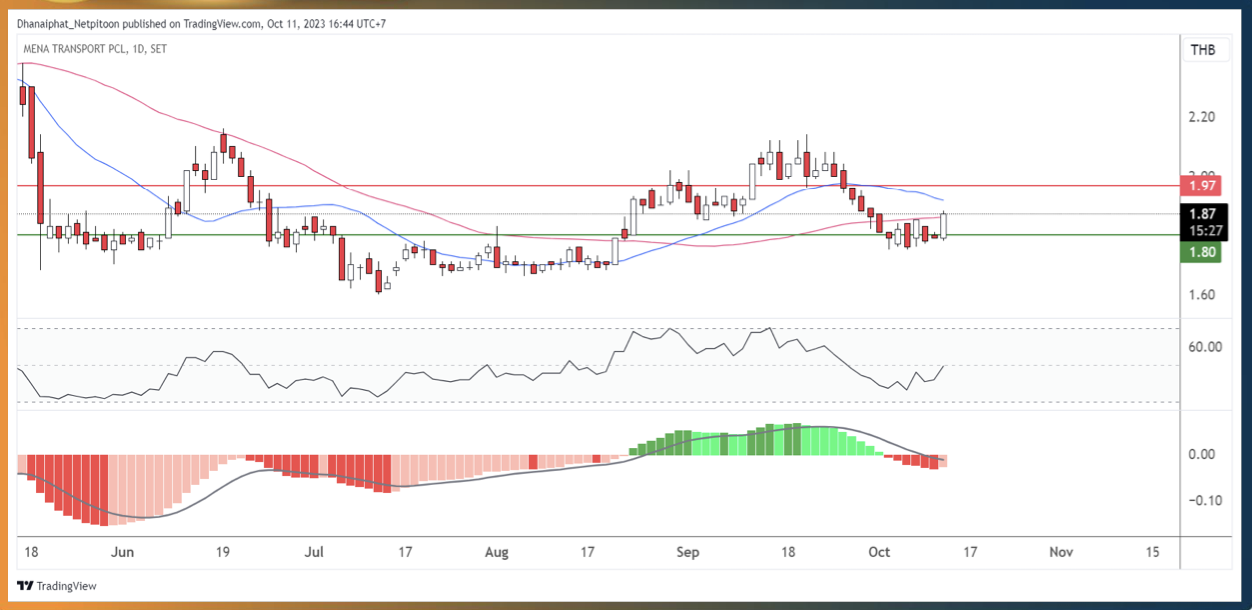This screenshot has width=1252, height=610.
Task: Click the 19 date label after Jun
Action: click(222, 552)
